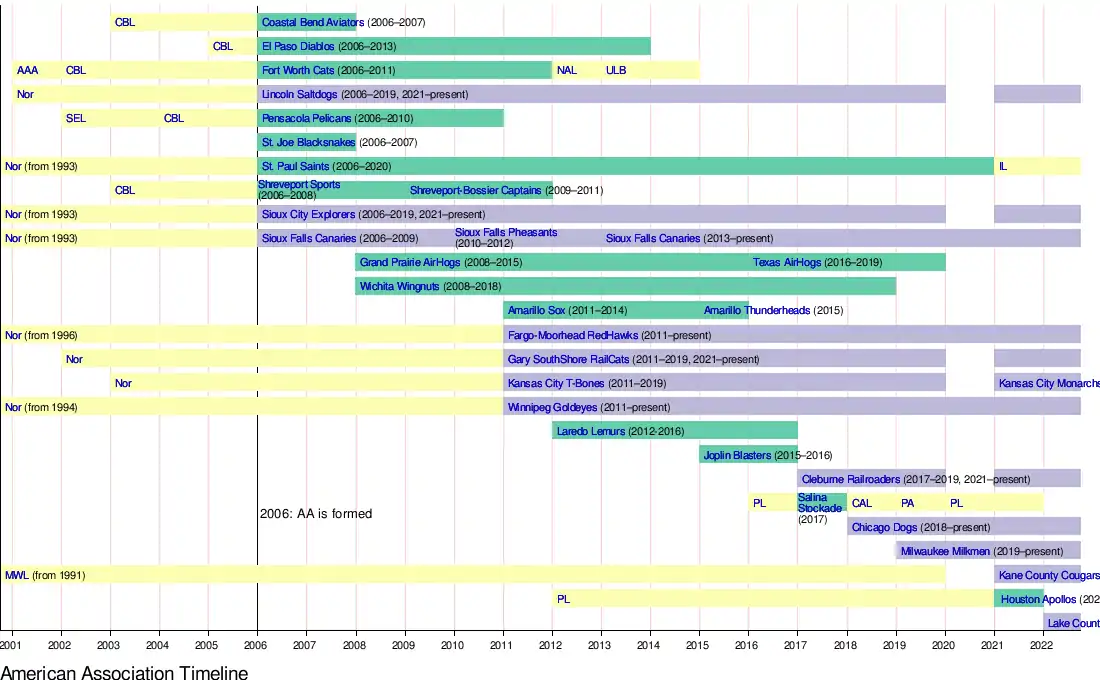Image resolution: width=1100 pixels, height=680 pixels.
Task: Click the '2006: AA is formed' annotation
Action: 316,514
